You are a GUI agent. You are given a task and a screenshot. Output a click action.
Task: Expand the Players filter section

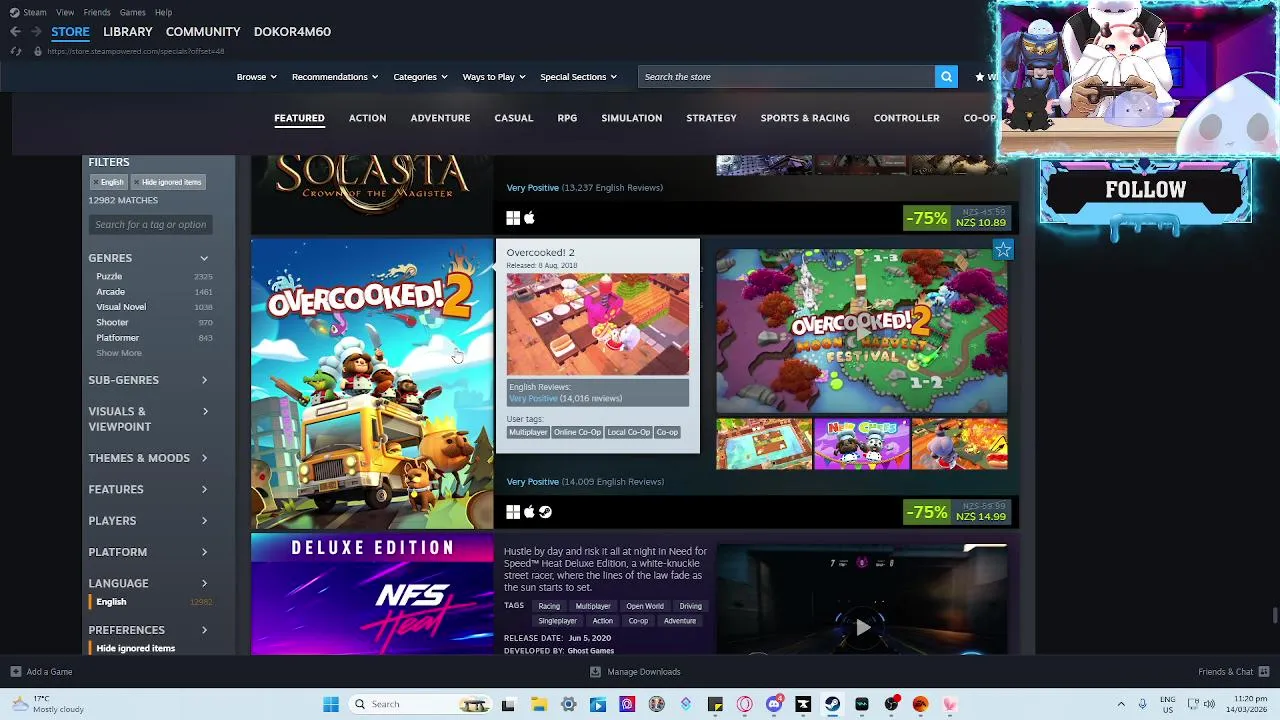pos(149,521)
